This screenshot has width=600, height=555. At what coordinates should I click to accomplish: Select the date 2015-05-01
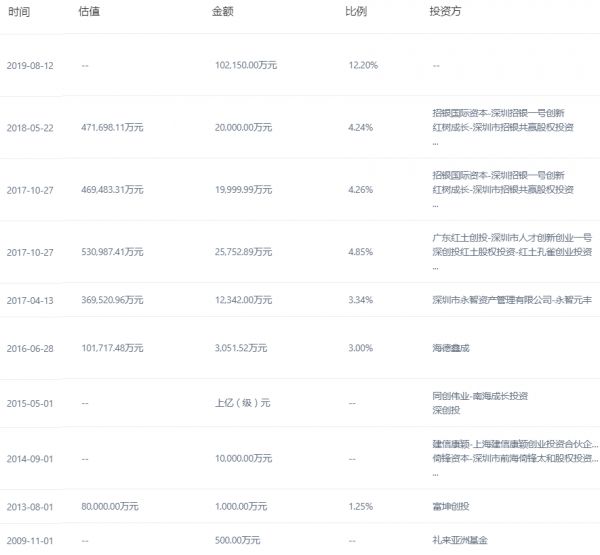30,404
